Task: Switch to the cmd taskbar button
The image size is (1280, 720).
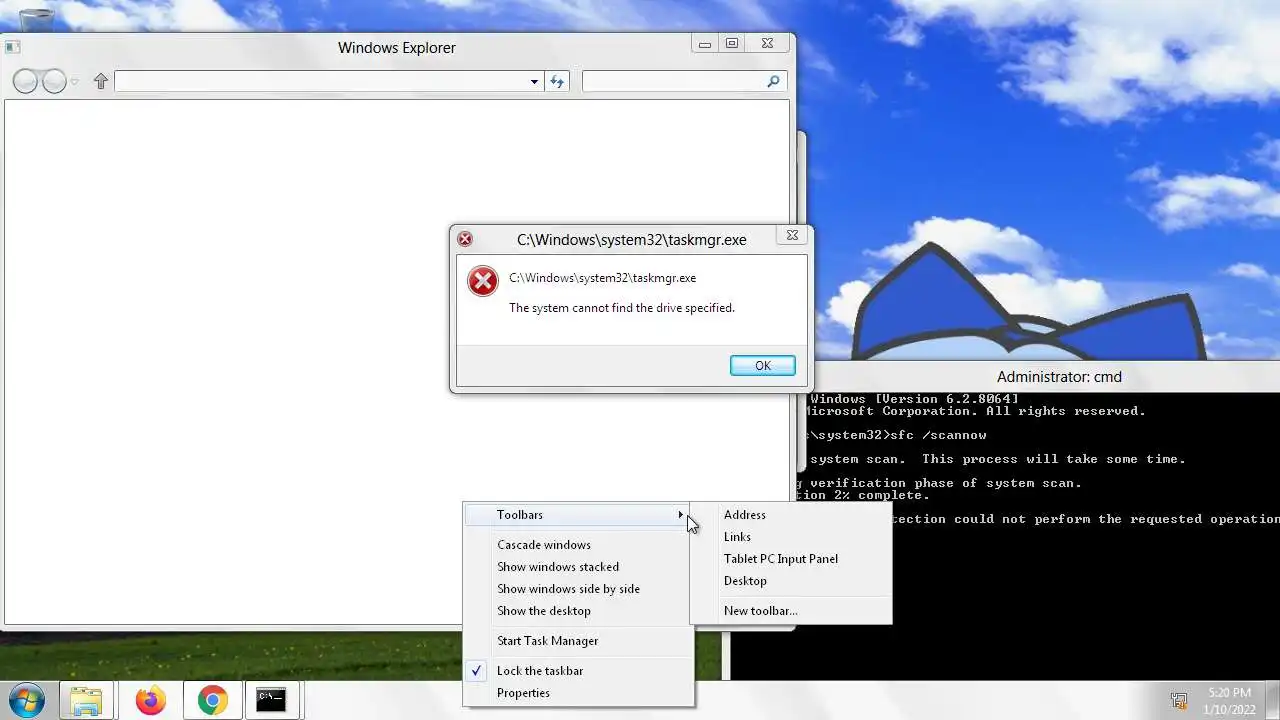Action: [x=271, y=700]
